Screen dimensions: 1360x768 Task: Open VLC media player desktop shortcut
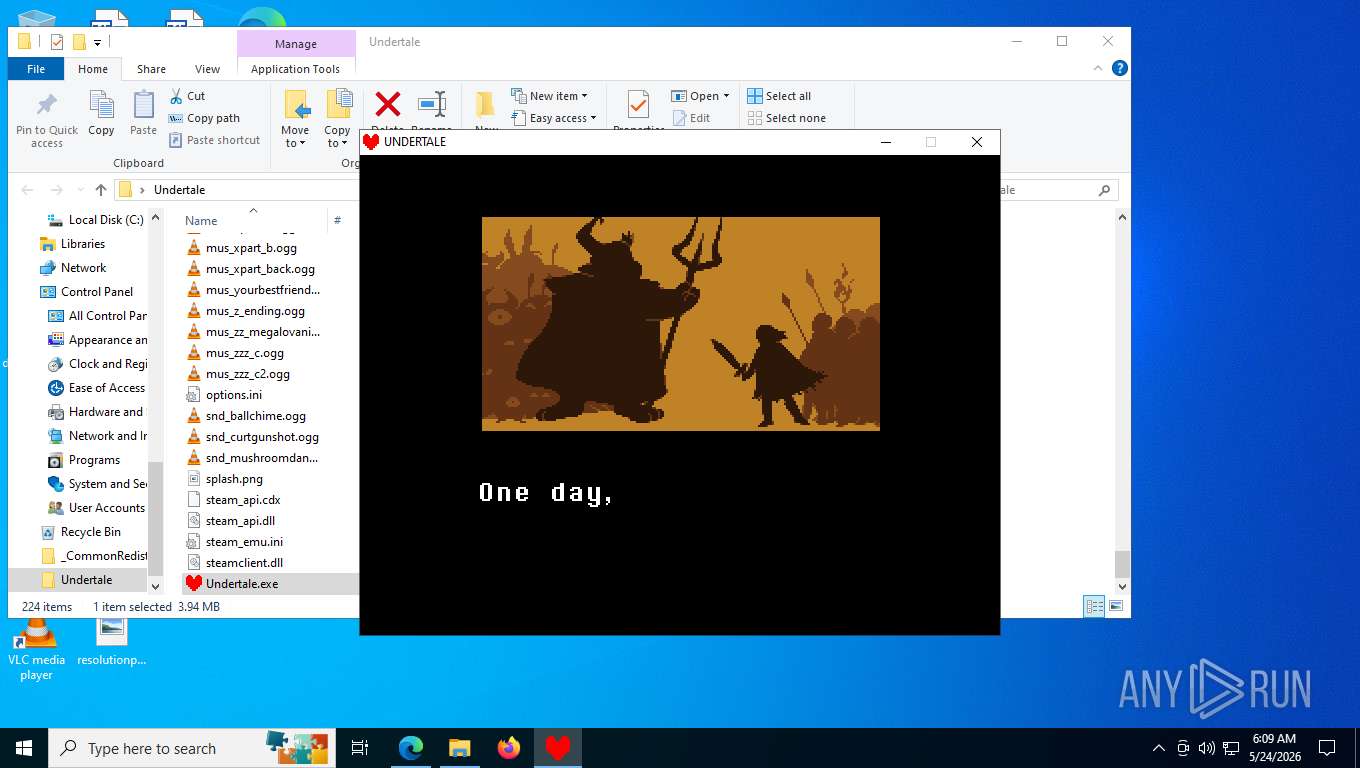36,649
